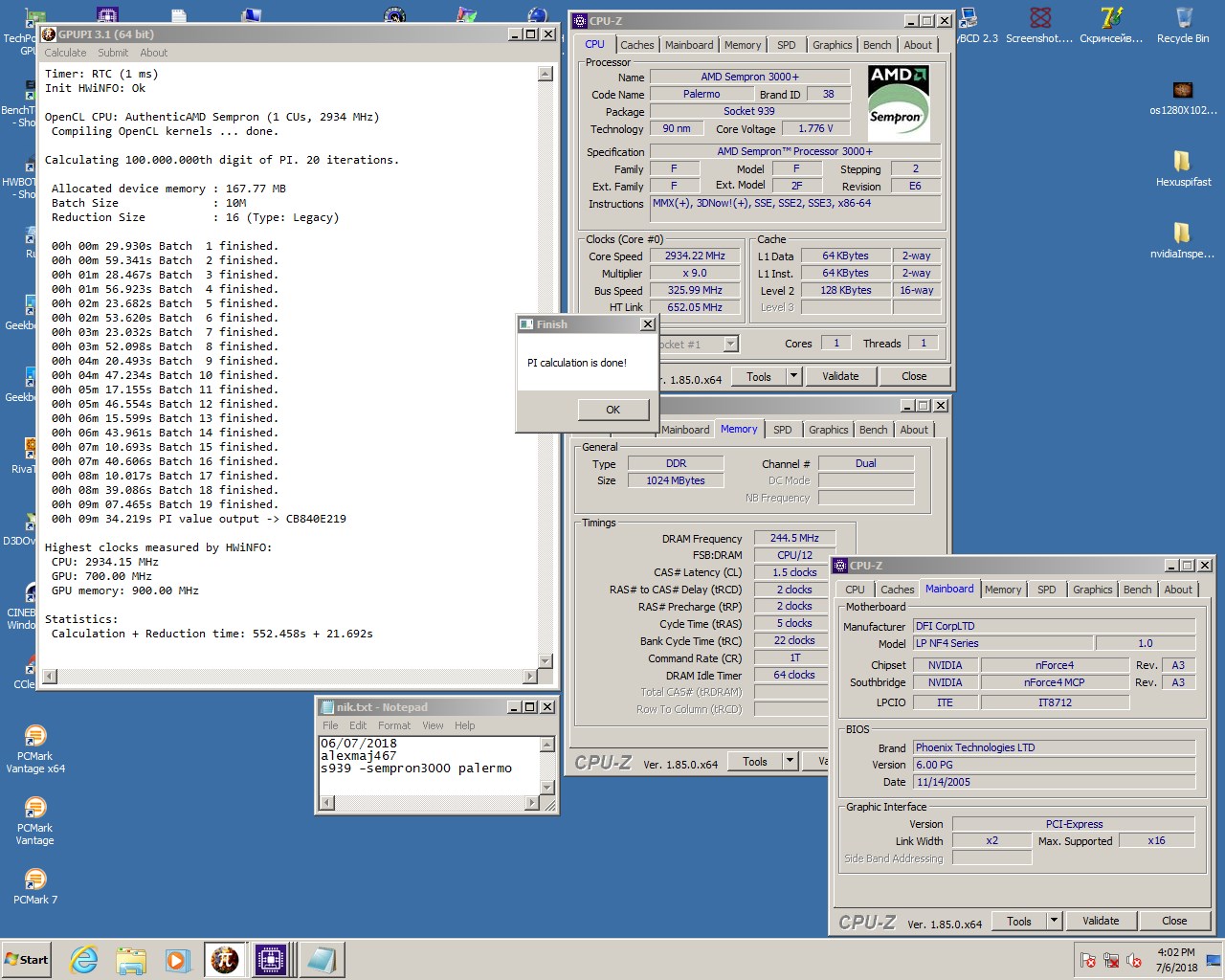Screen dimensions: 1225x980
Task: Open the Calculate menu in GPUPI
Action: pyautogui.click(x=65, y=53)
